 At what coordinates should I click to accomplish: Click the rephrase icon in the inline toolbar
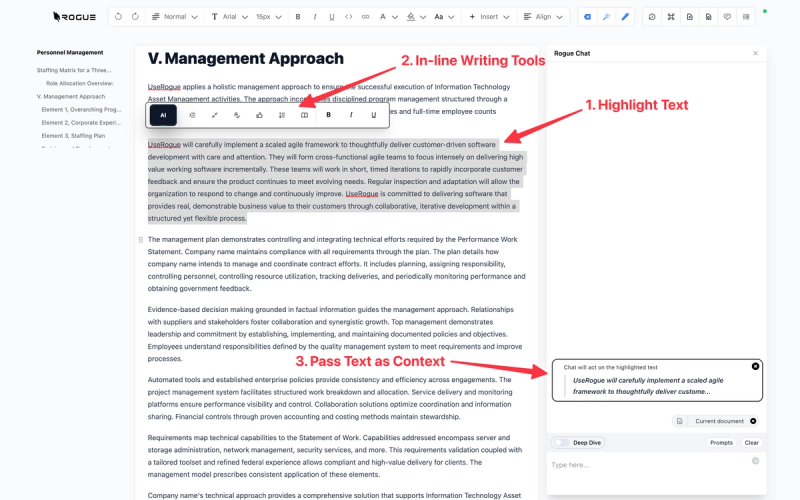coord(237,115)
